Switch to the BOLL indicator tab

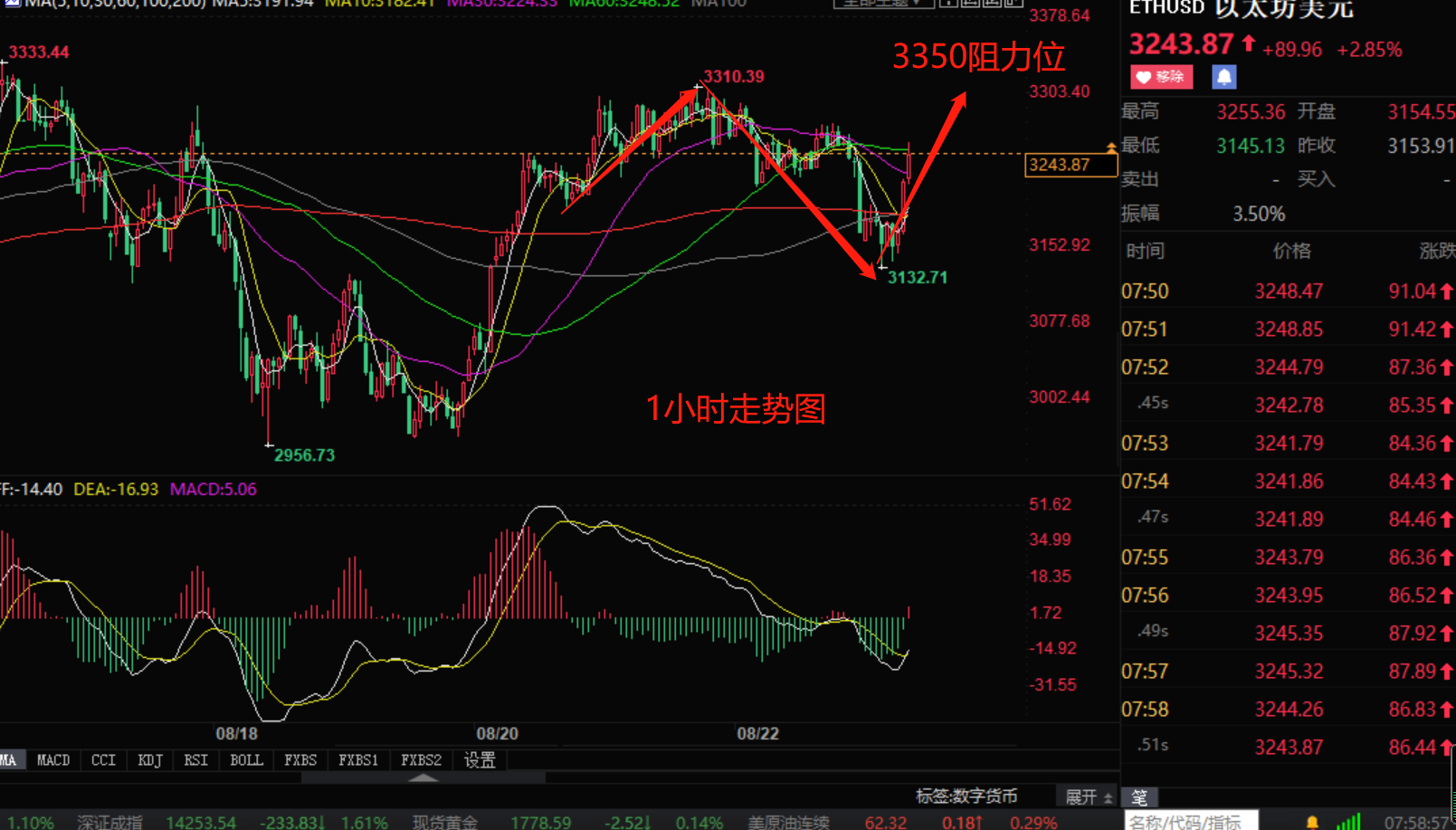pyautogui.click(x=246, y=760)
